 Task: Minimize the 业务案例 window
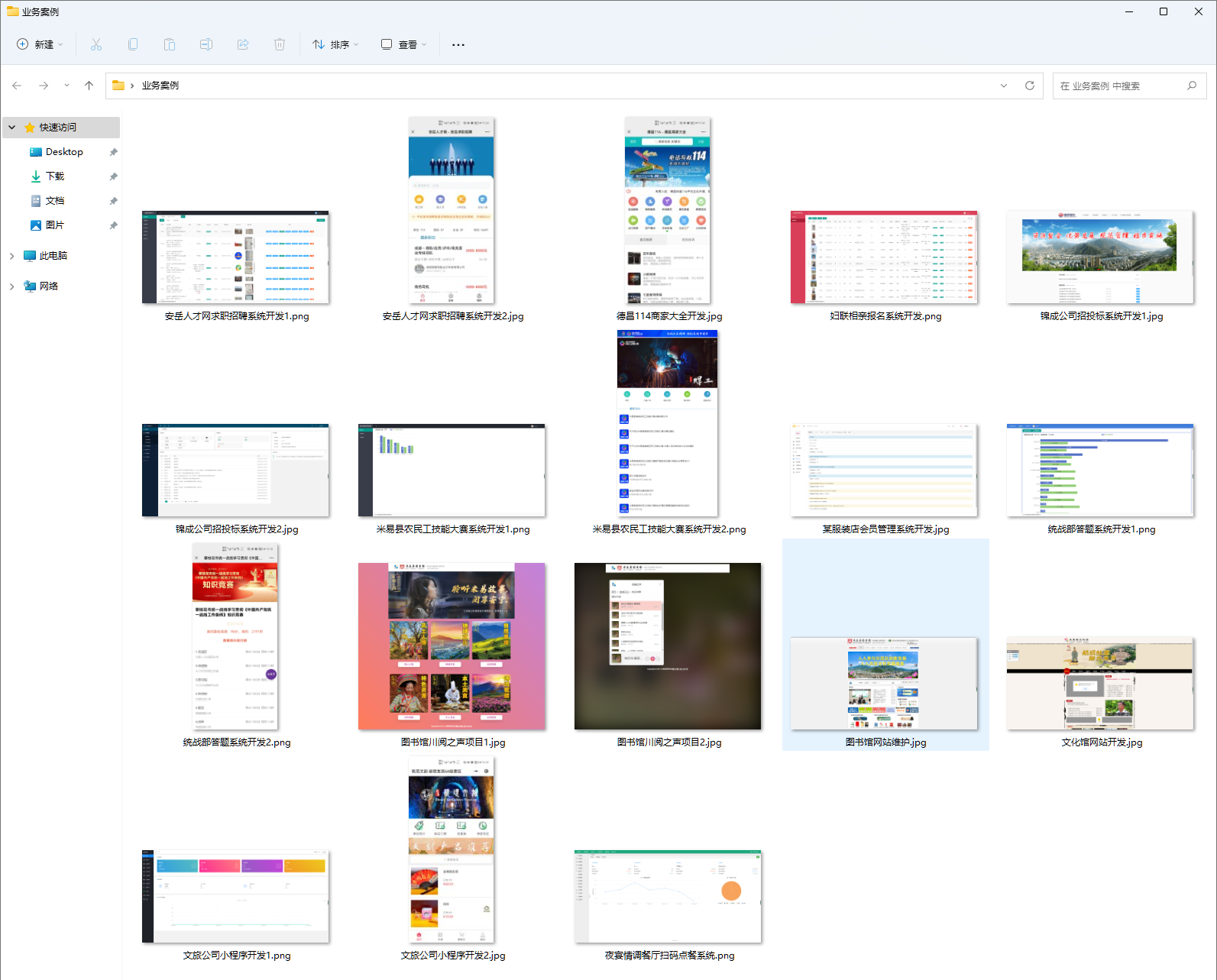pyautogui.click(x=1129, y=11)
